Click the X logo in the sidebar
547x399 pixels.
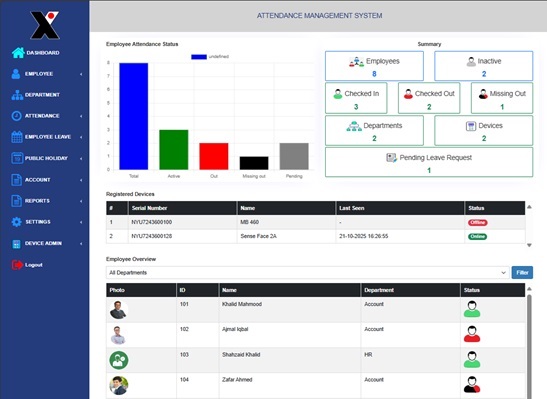(45, 25)
